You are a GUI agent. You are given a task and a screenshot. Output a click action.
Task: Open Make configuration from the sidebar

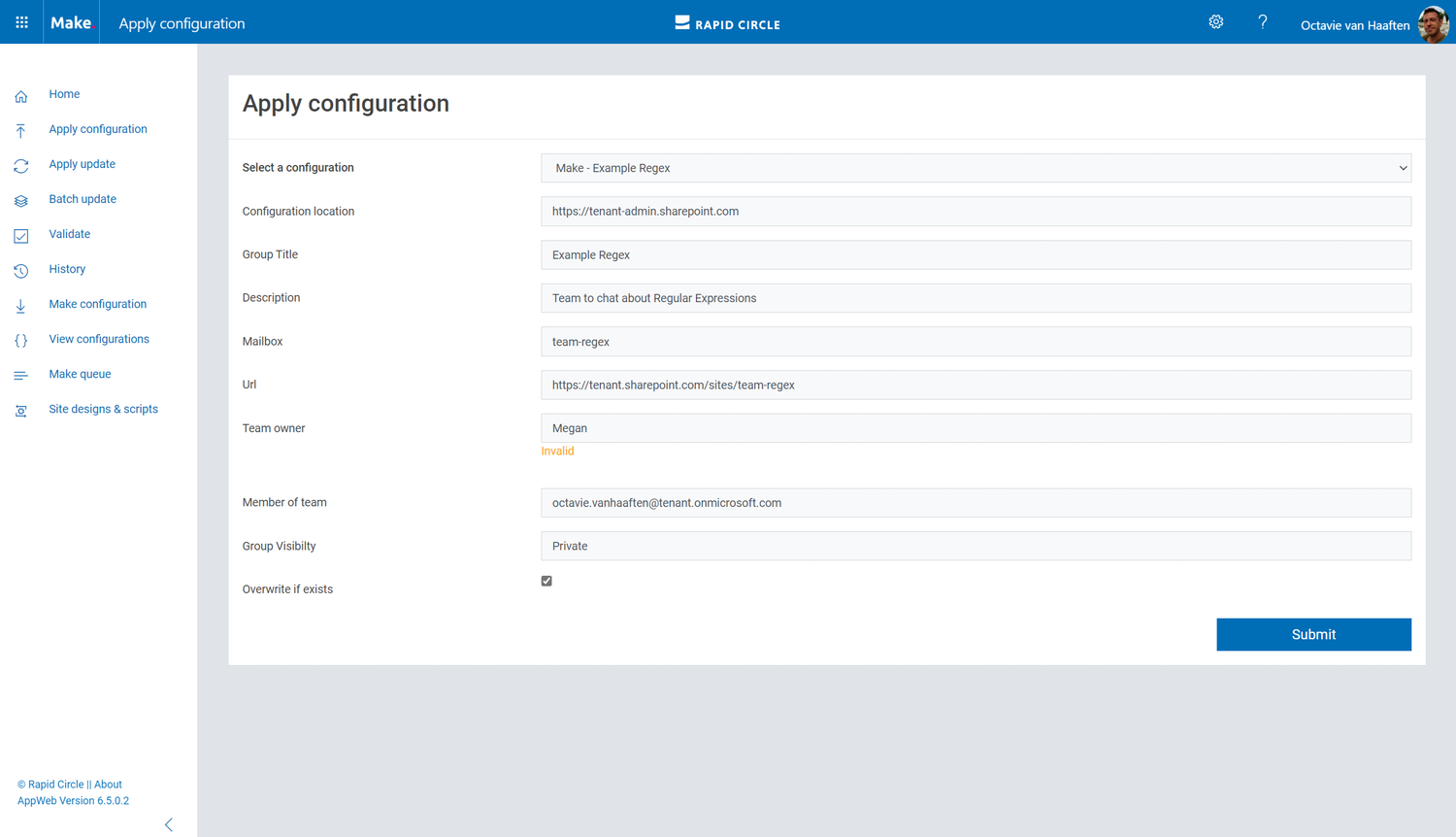coord(98,304)
